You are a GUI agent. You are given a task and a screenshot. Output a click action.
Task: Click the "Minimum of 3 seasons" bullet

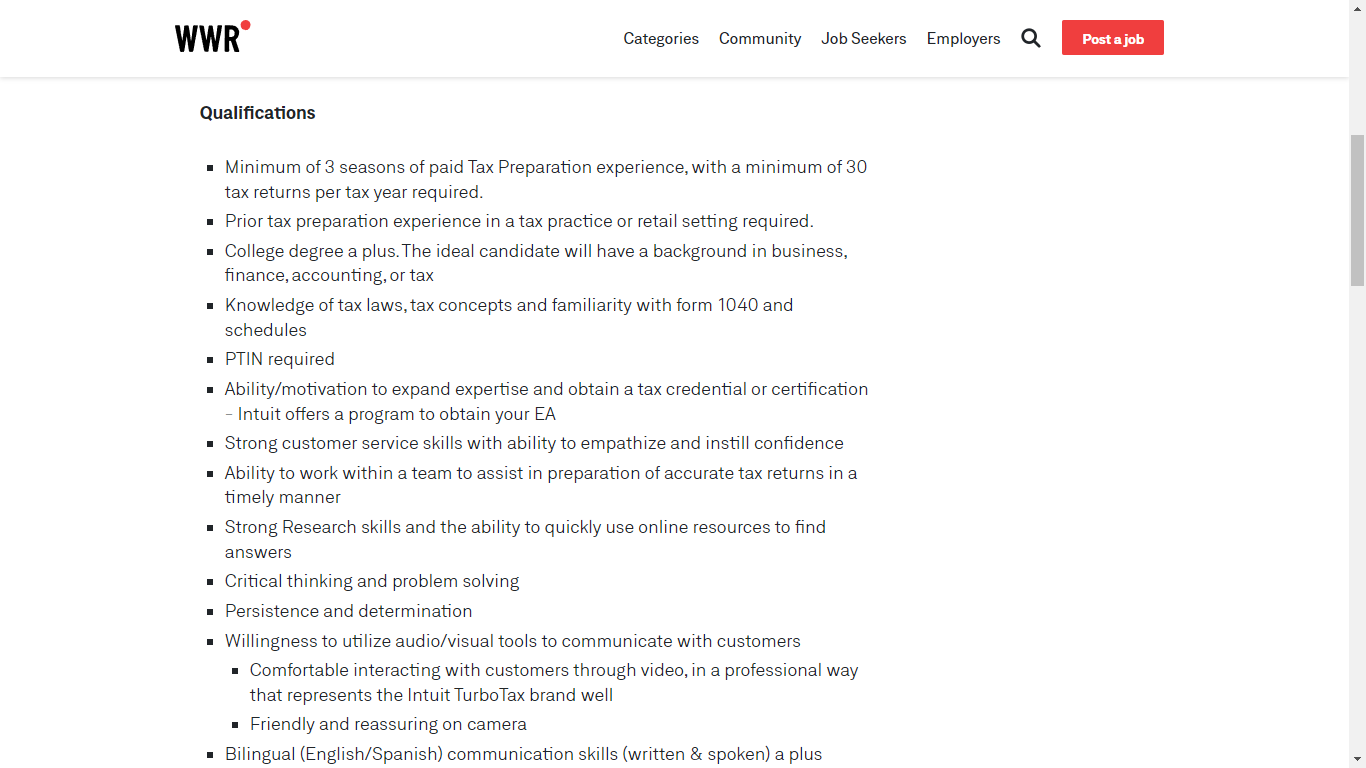click(545, 167)
